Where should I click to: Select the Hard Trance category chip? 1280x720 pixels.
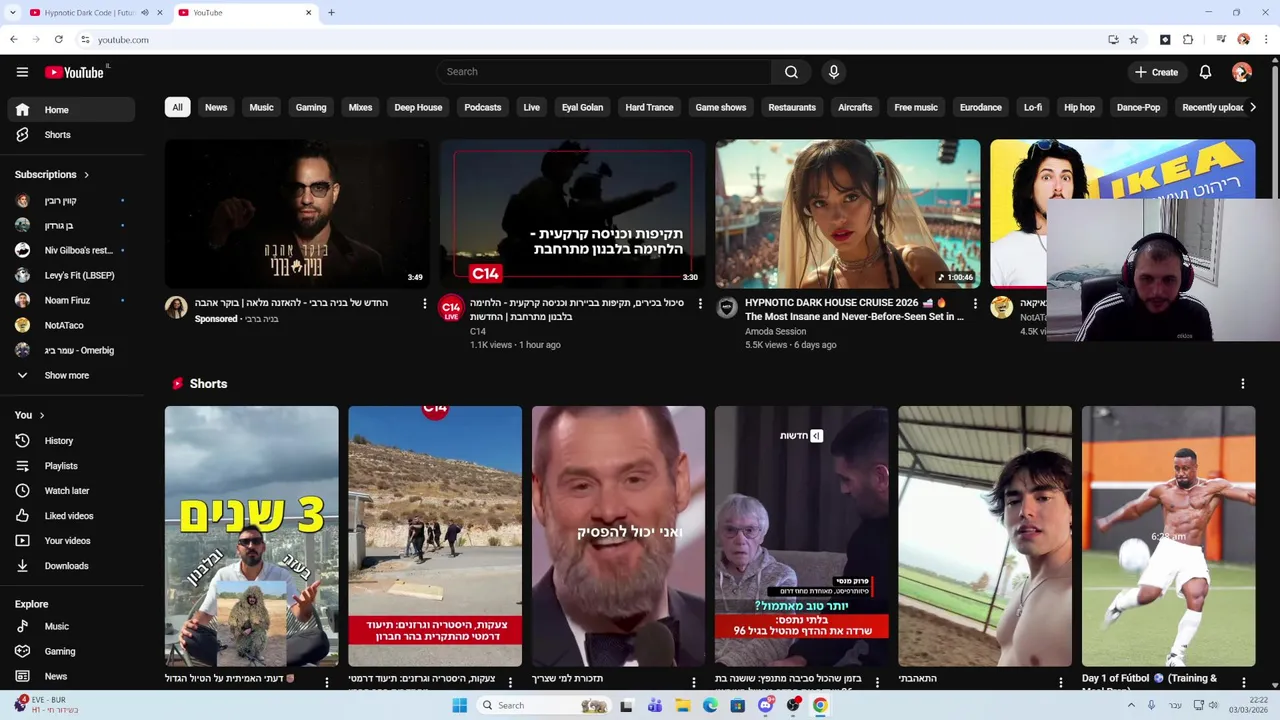click(649, 107)
